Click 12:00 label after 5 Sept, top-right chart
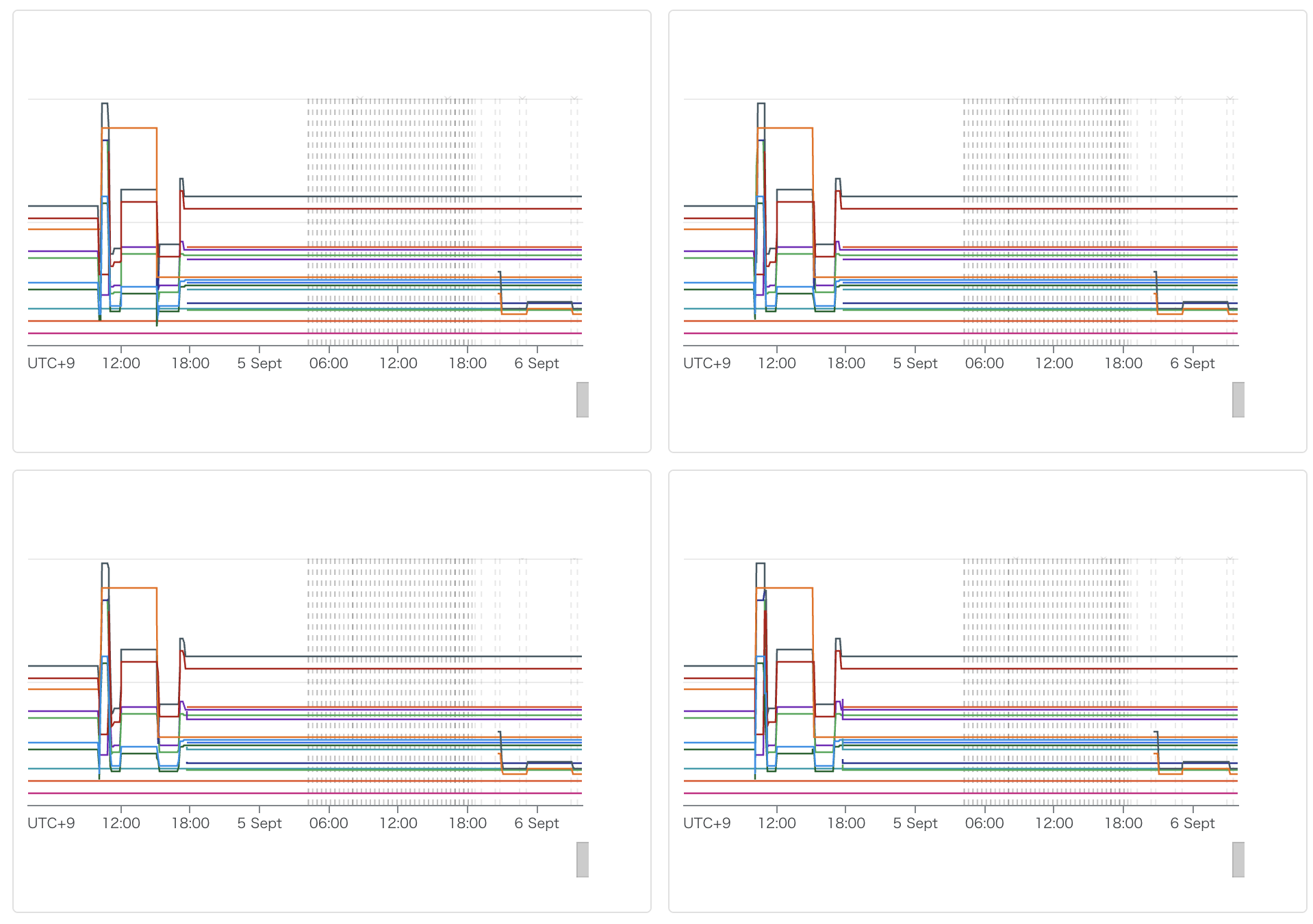Screen dimensions: 1313x924 tap(1054, 363)
